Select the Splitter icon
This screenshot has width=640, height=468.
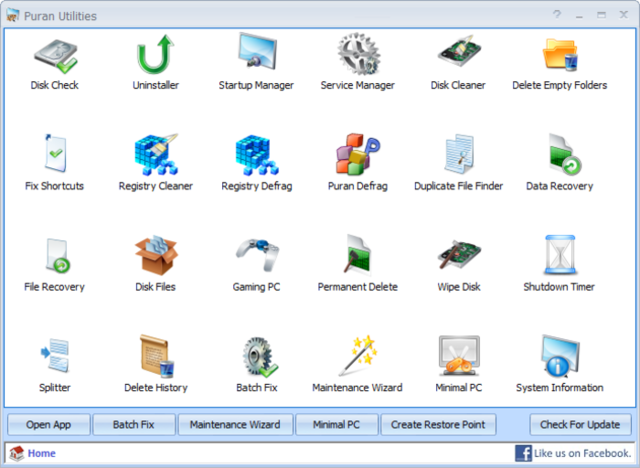click(55, 355)
